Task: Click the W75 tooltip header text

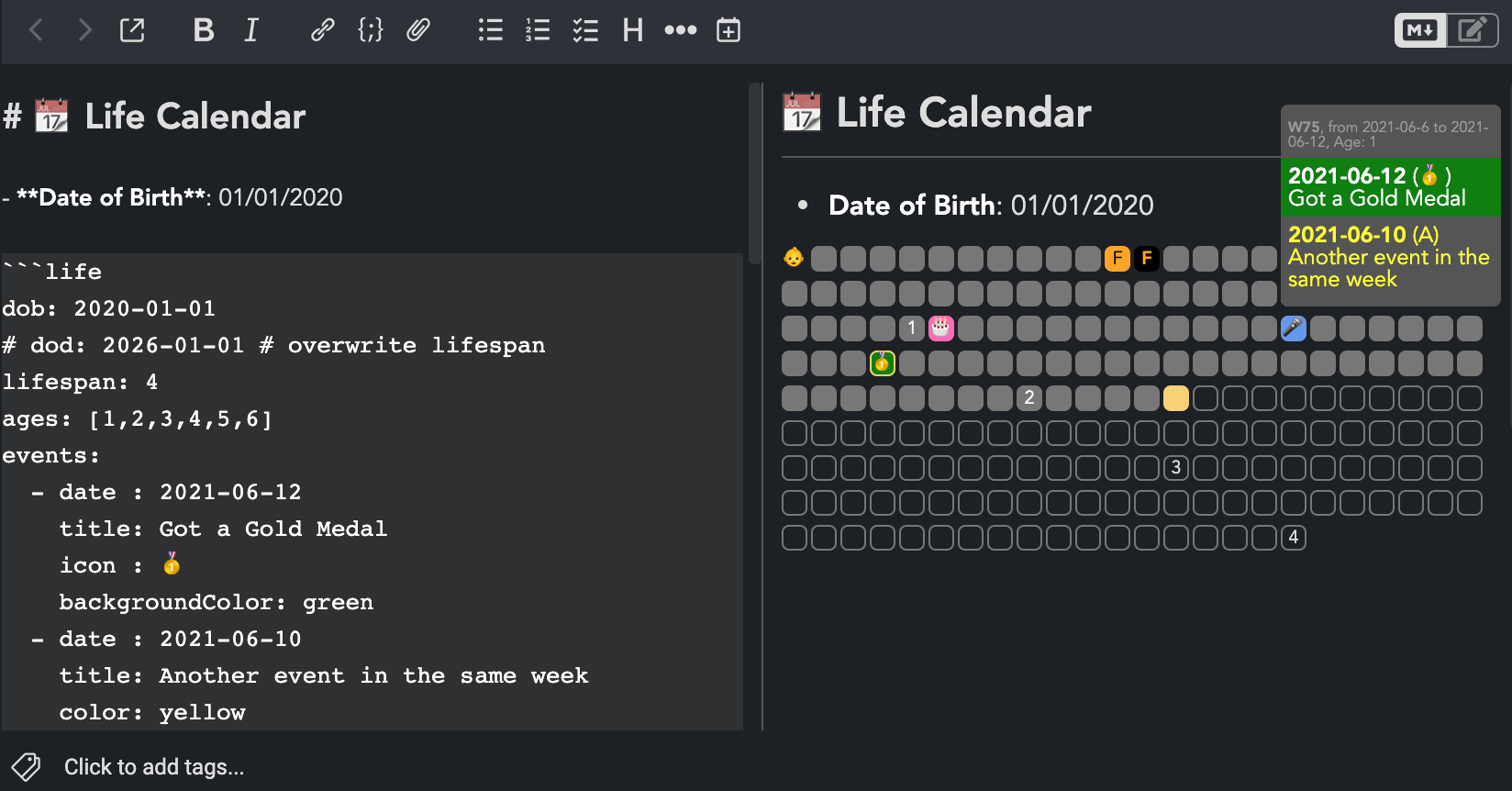Action: [x=1388, y=134]
